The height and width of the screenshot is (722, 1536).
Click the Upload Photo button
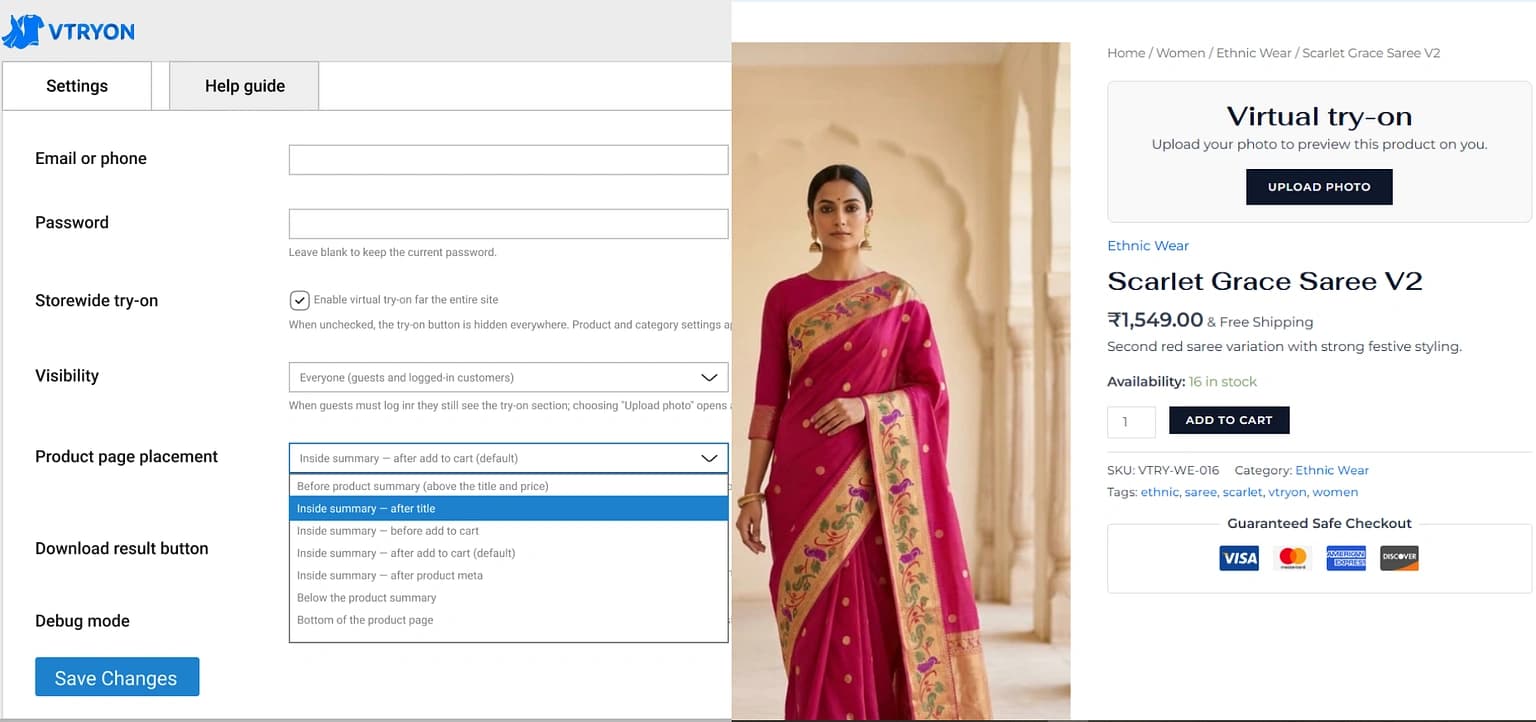[x=1318, y=187]
